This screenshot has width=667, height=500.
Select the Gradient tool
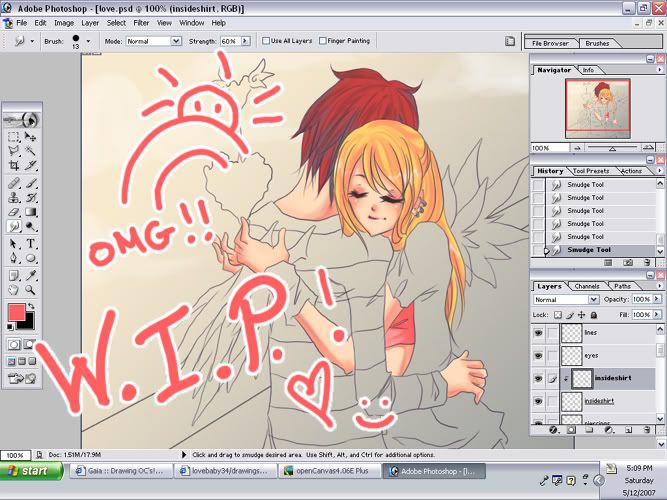pyautogui.click(x=30, y=211)
